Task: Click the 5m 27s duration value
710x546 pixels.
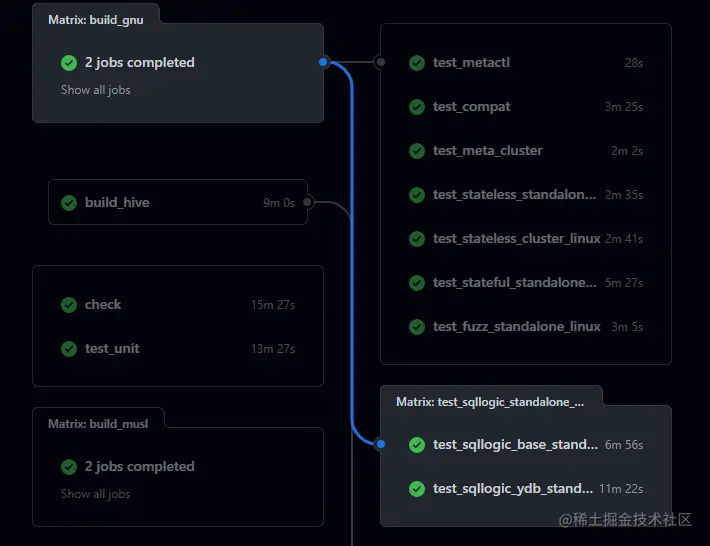Action: [x=624, y=283]
